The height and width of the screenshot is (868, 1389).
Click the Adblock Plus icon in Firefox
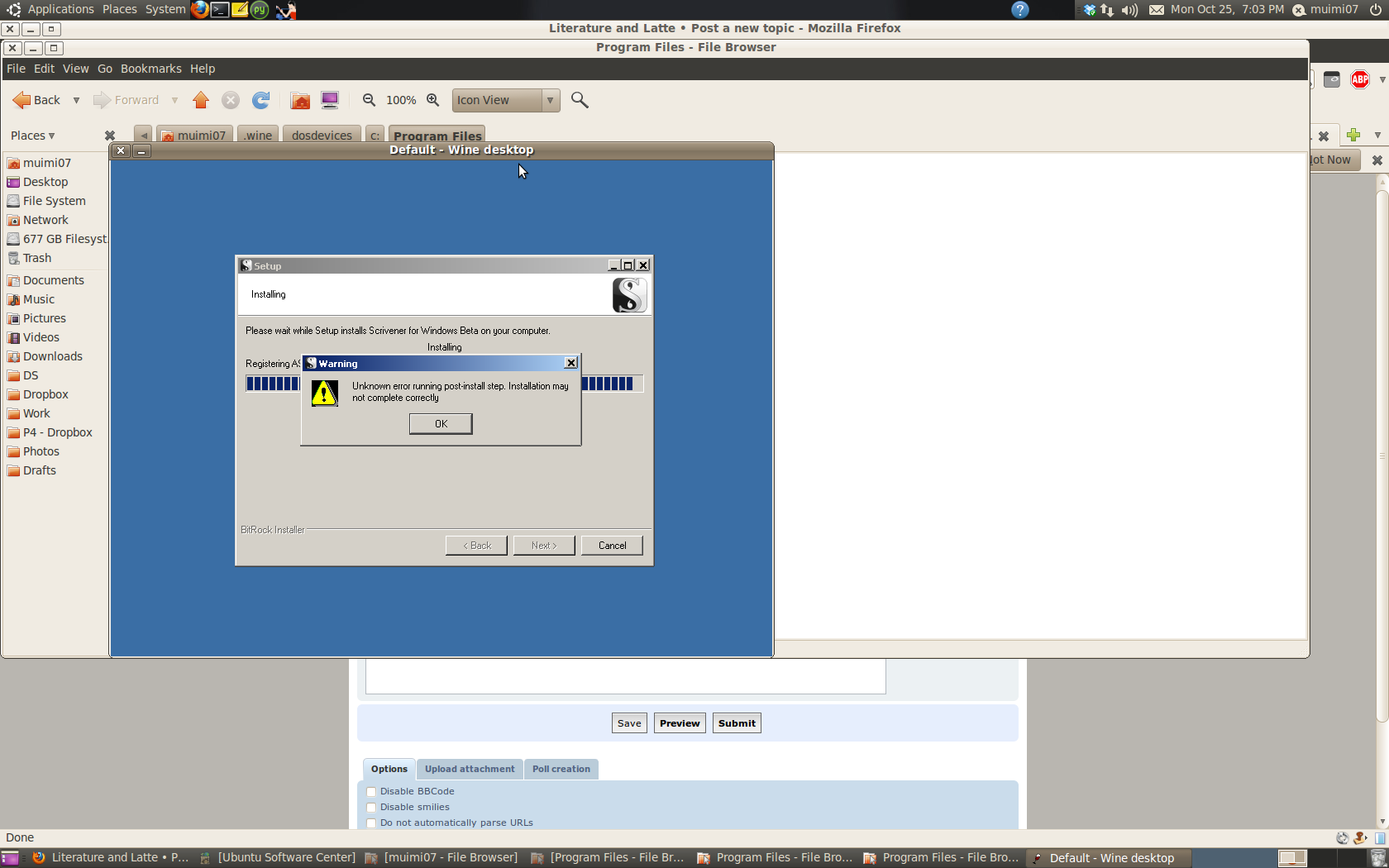point(1360,79)
